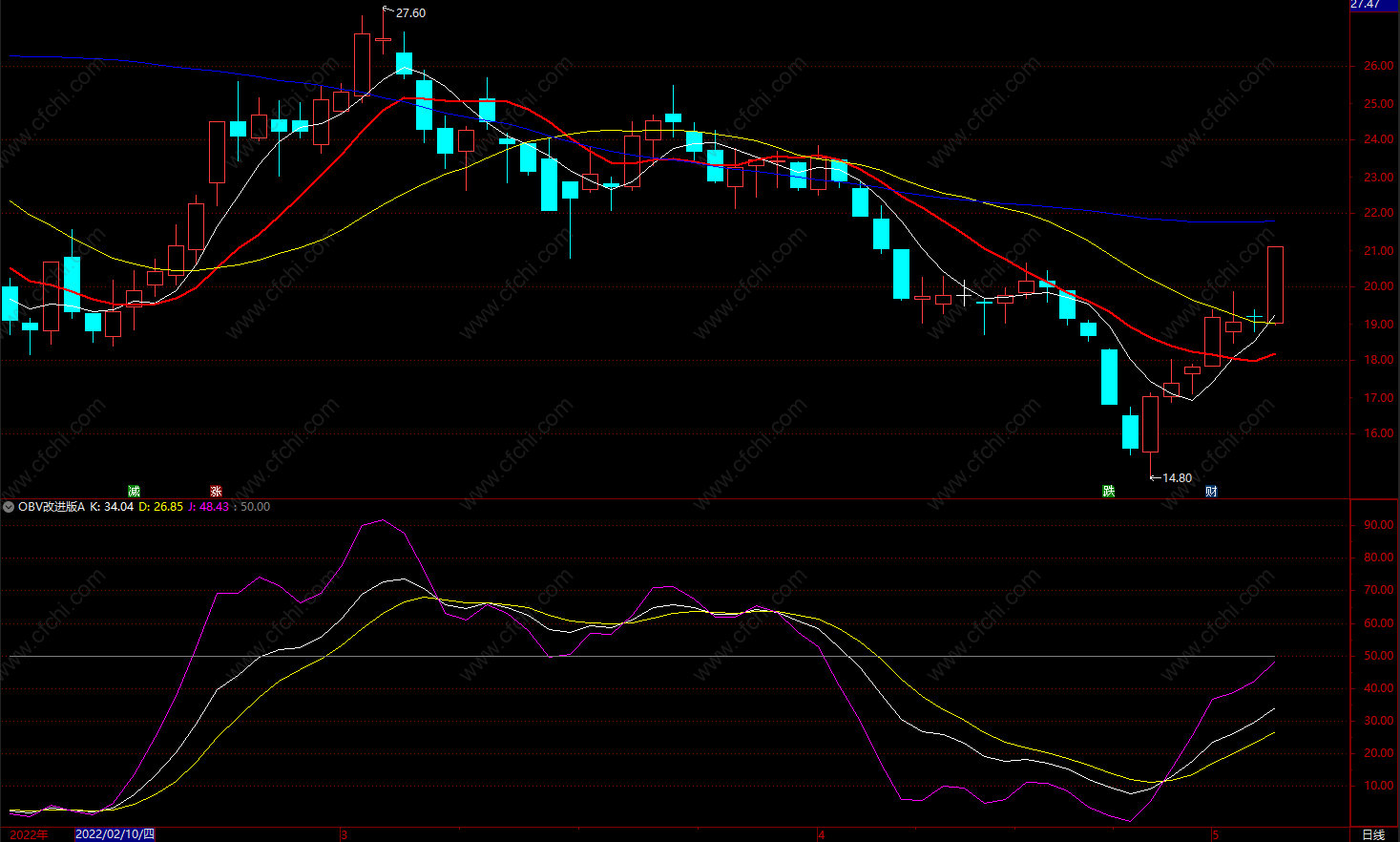Click the 27.60 high price label

click(x=410, y=13)
